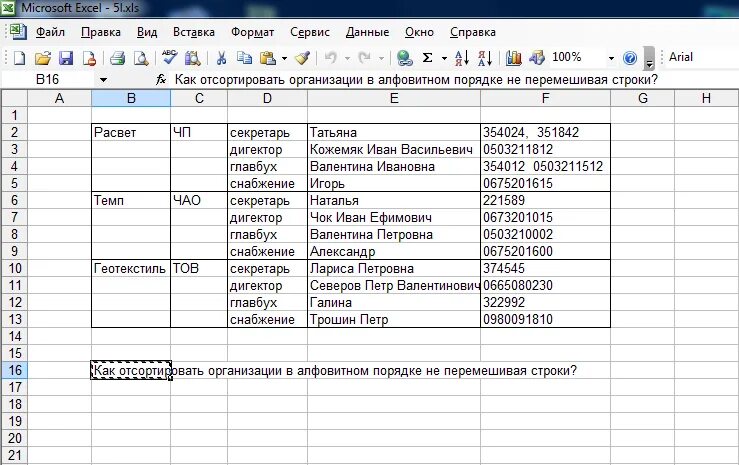Select column E header
The image size is (739, 465).
pos(394,98)
